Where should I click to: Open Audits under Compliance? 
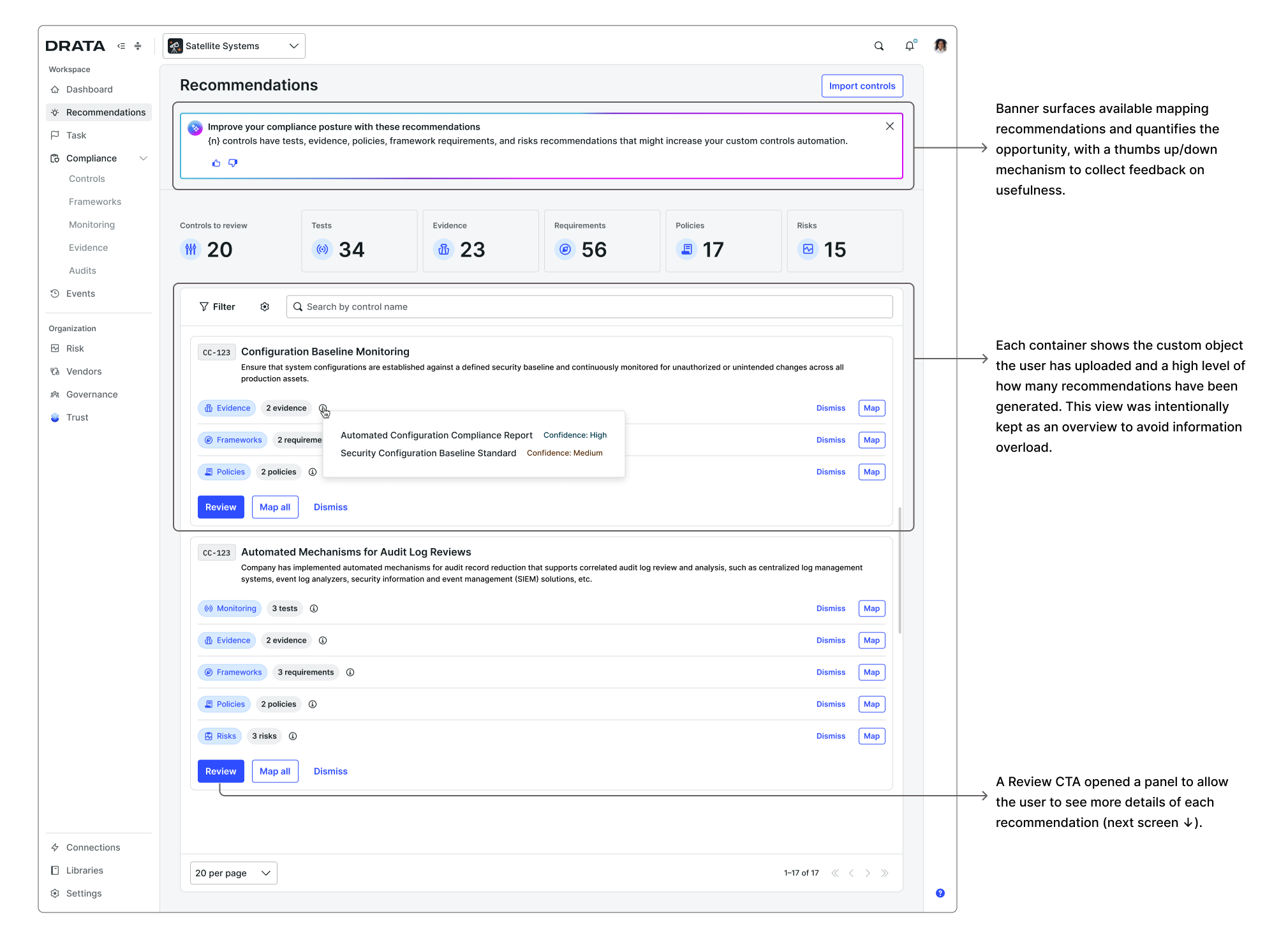(82, 271)
